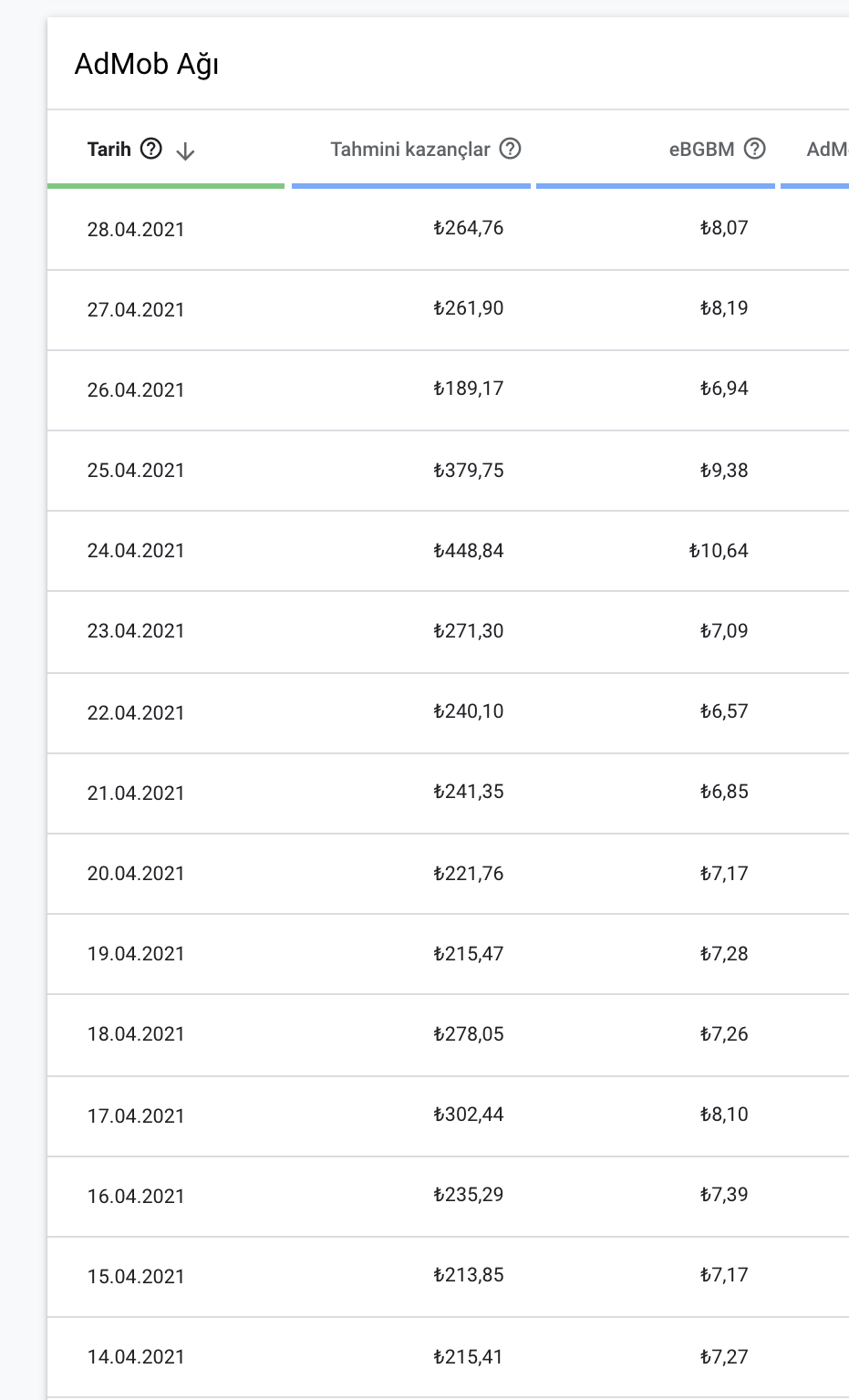Open help icon next to eBGBM
849x1400 pixels.
755,149
